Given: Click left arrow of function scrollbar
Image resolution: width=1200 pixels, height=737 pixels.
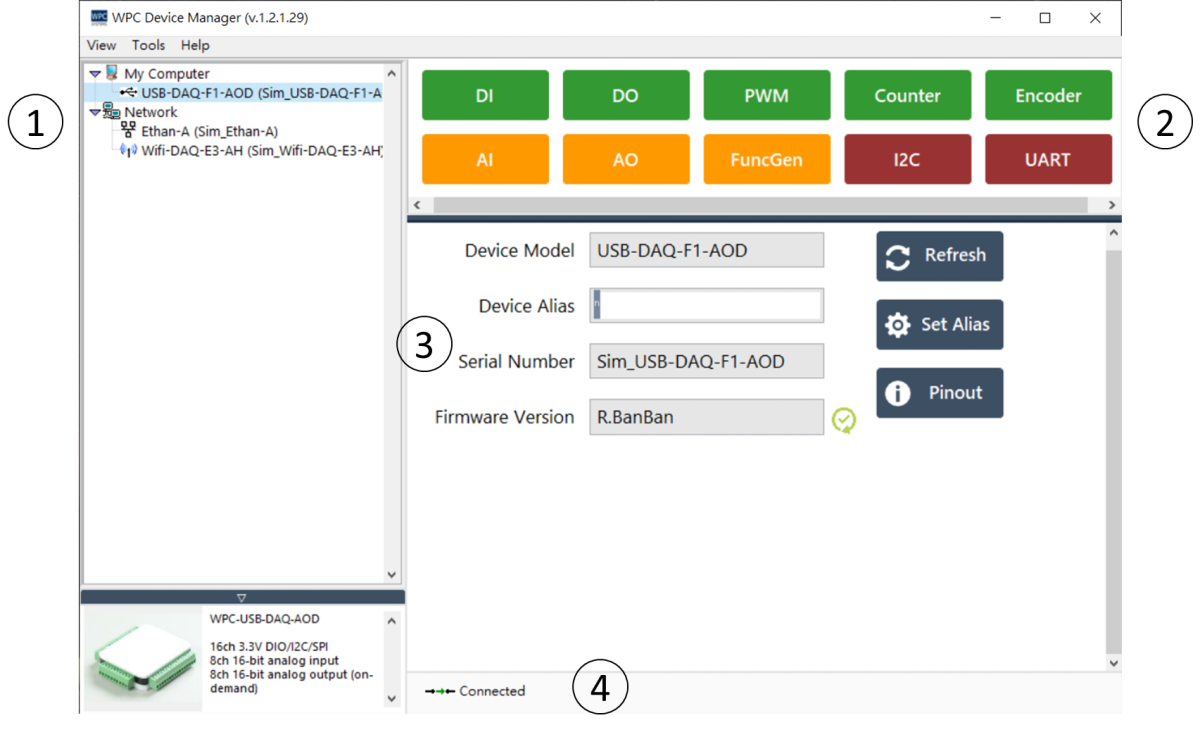Looking at the screenshot, I should click(x=416, y=204).
